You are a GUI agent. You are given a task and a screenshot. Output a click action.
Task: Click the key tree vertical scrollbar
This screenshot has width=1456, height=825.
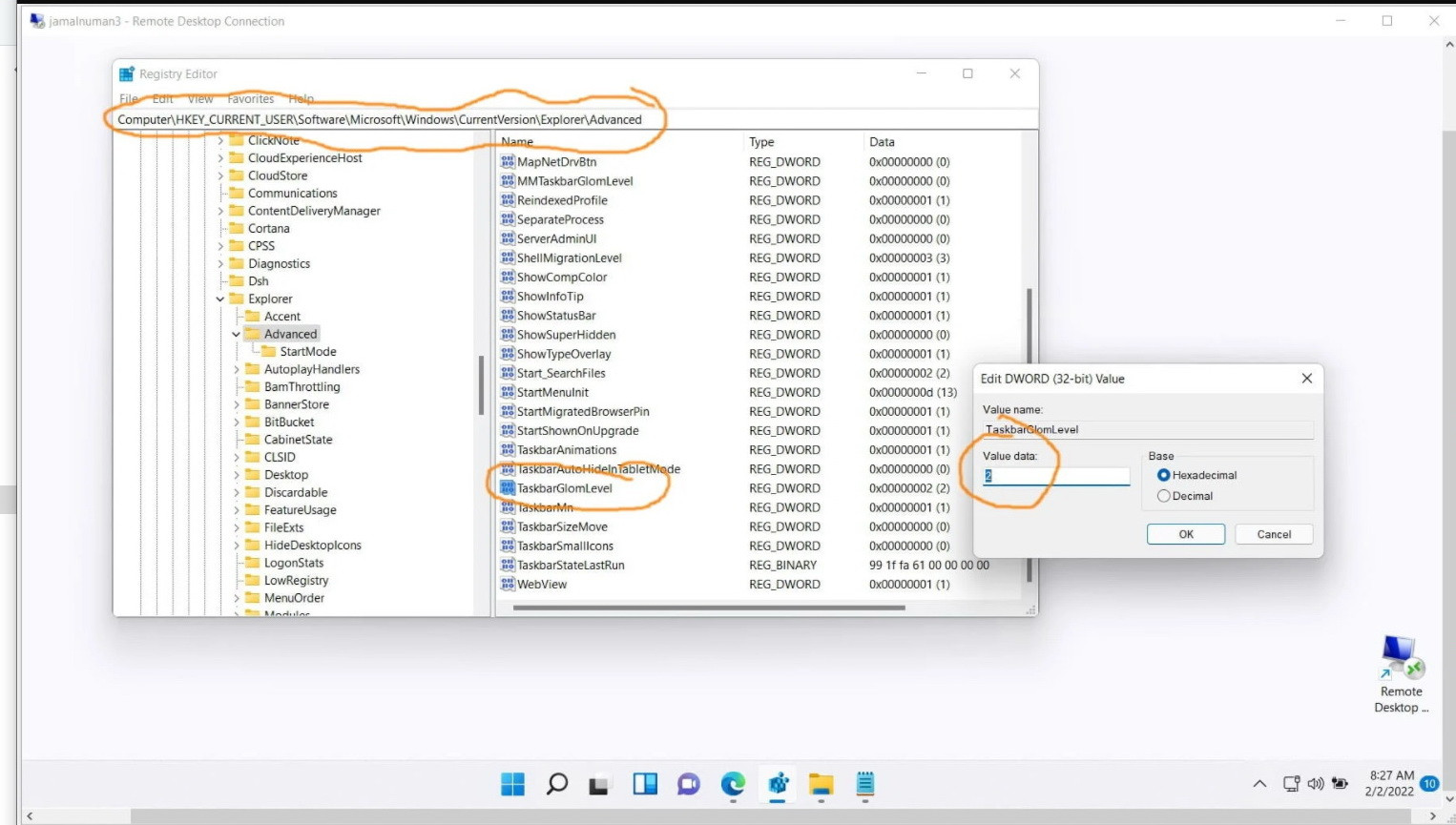[481, 384]
